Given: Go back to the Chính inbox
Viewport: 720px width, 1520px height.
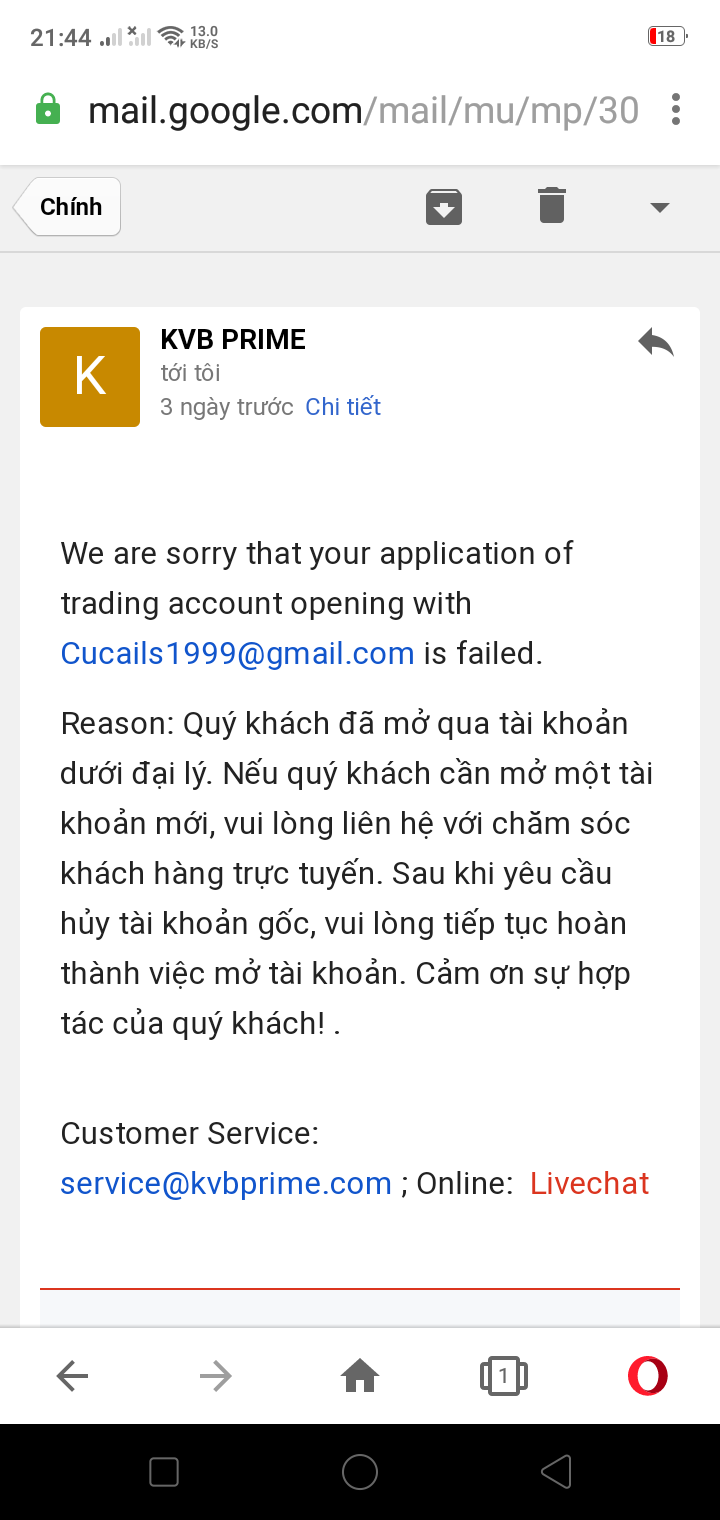Looking at the screenshot, I should [67, 207].
